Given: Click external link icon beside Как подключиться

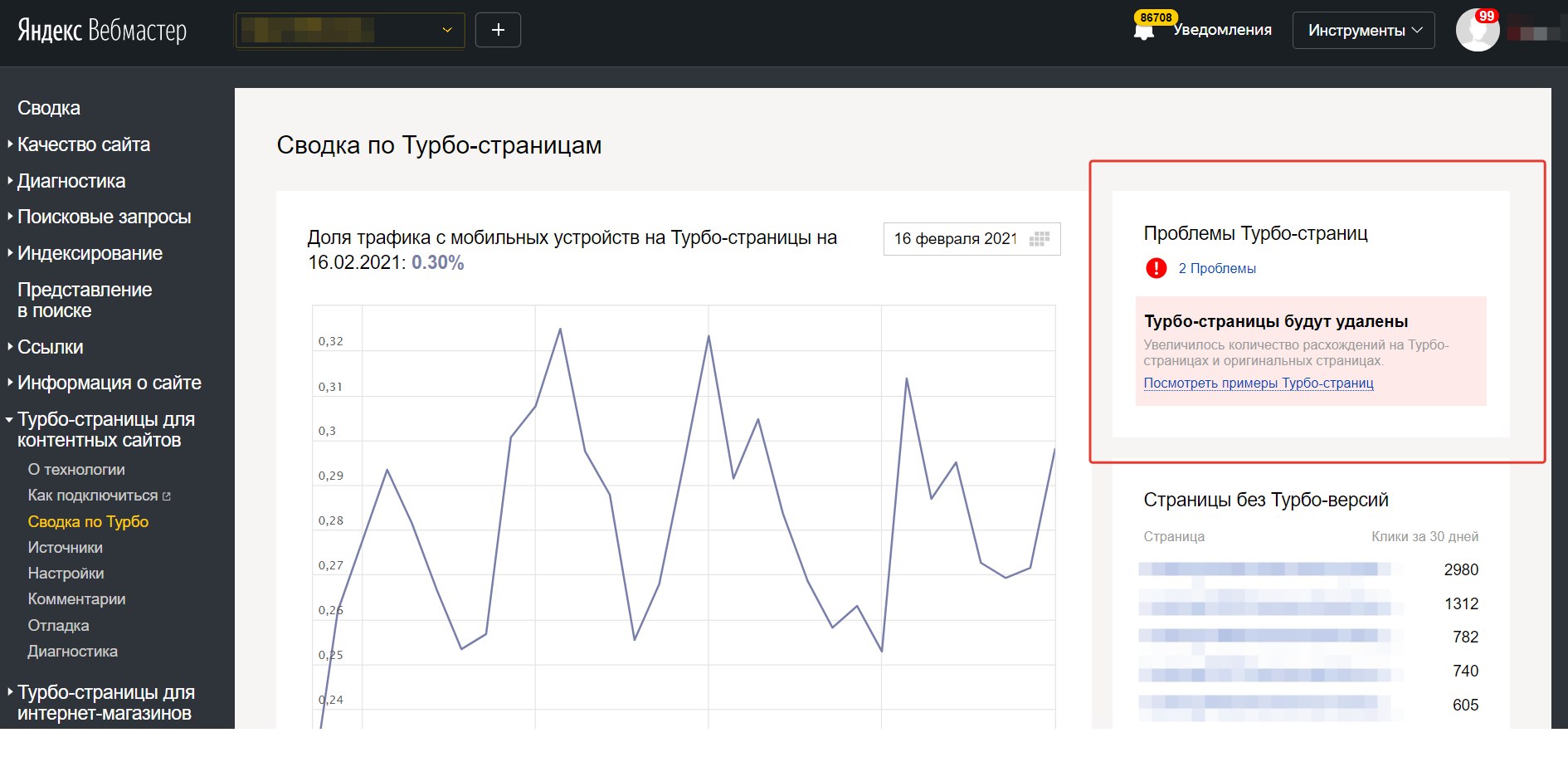Looking at the screenshot, I should click(x=167, y=496).
